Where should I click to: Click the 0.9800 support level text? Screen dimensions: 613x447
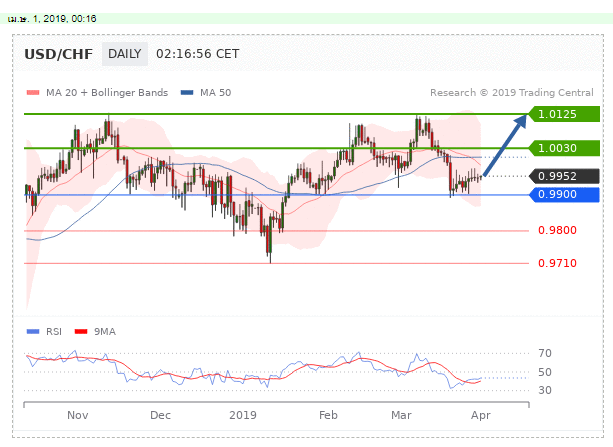click(557, 230)
